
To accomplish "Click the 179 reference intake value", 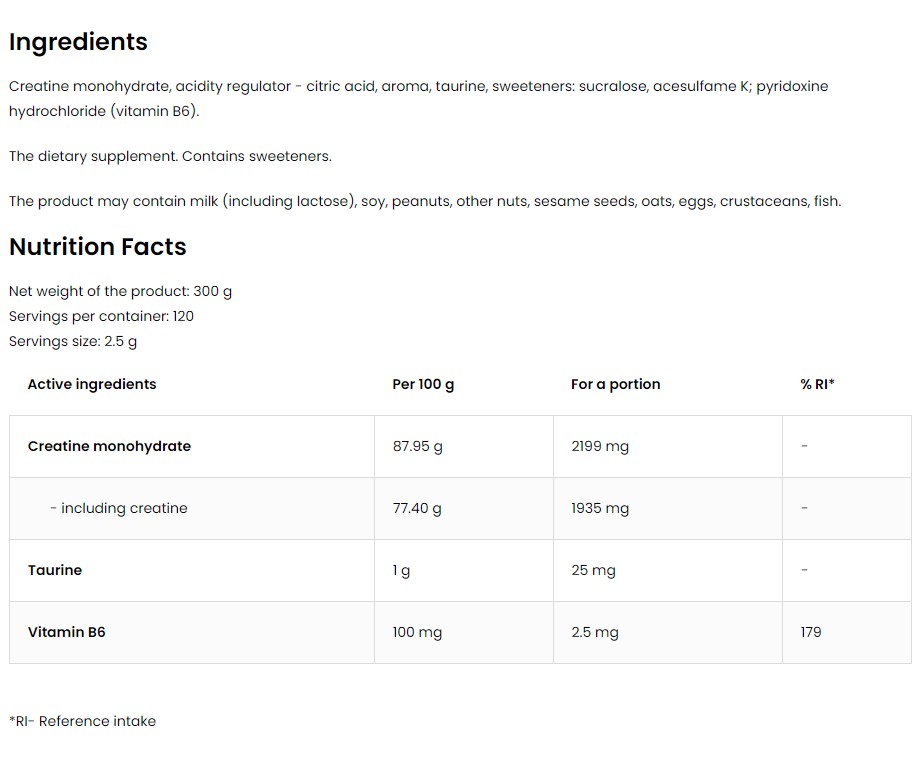I will (x=811, y=632).
